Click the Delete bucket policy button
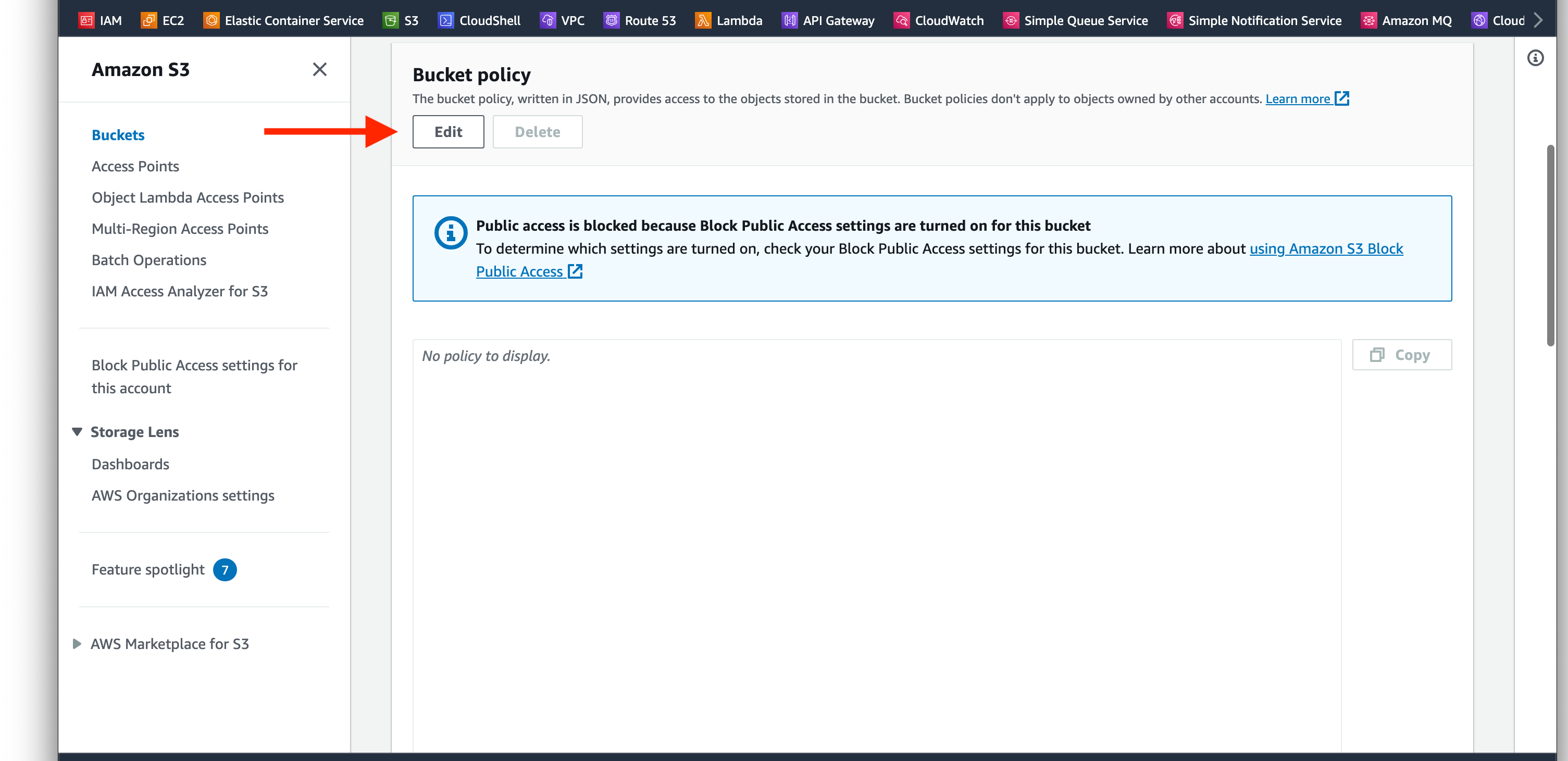 click(538, 131)
